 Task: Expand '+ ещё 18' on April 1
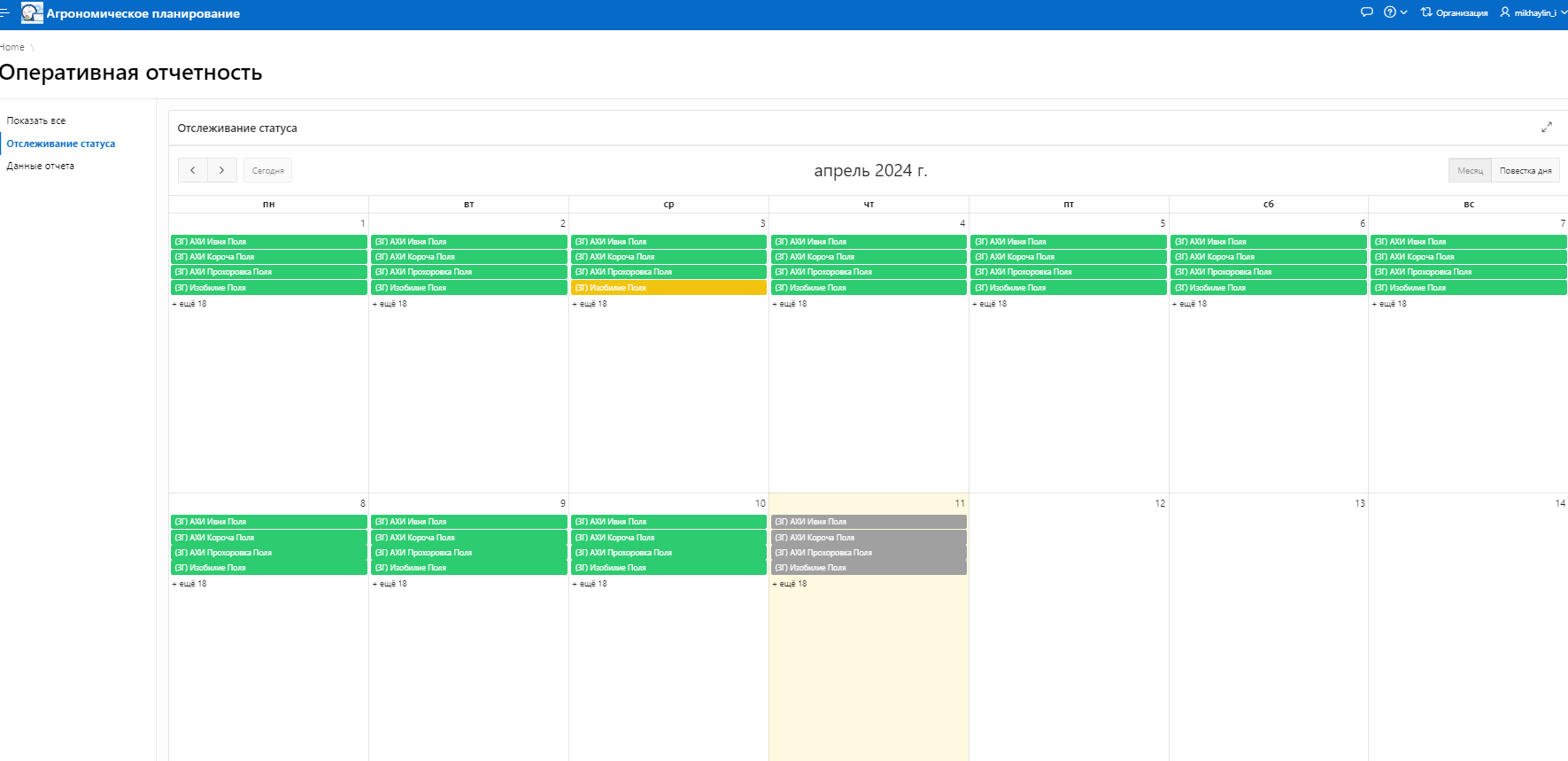[189, 304]
